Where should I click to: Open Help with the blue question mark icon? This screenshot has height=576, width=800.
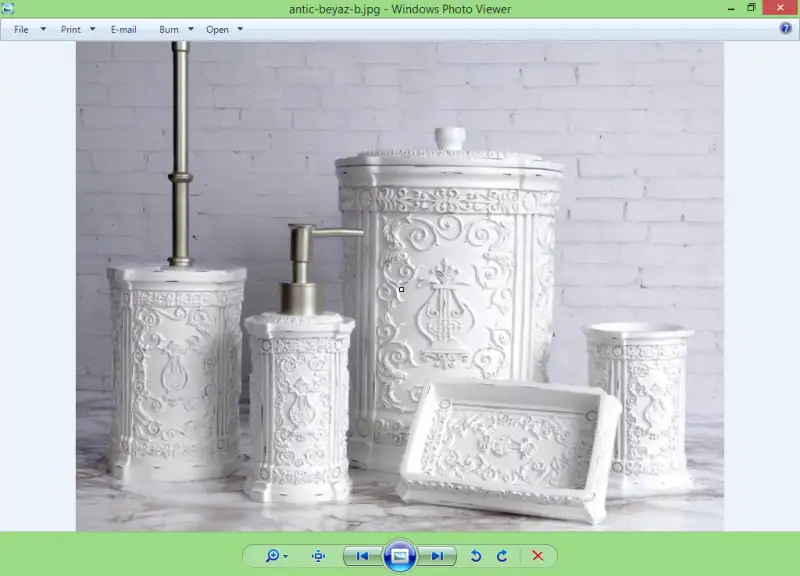coord(785,29)
